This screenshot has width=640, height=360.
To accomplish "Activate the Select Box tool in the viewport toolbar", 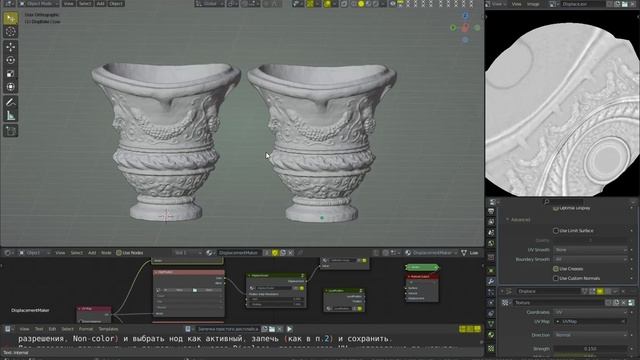I will pos(11,18).
